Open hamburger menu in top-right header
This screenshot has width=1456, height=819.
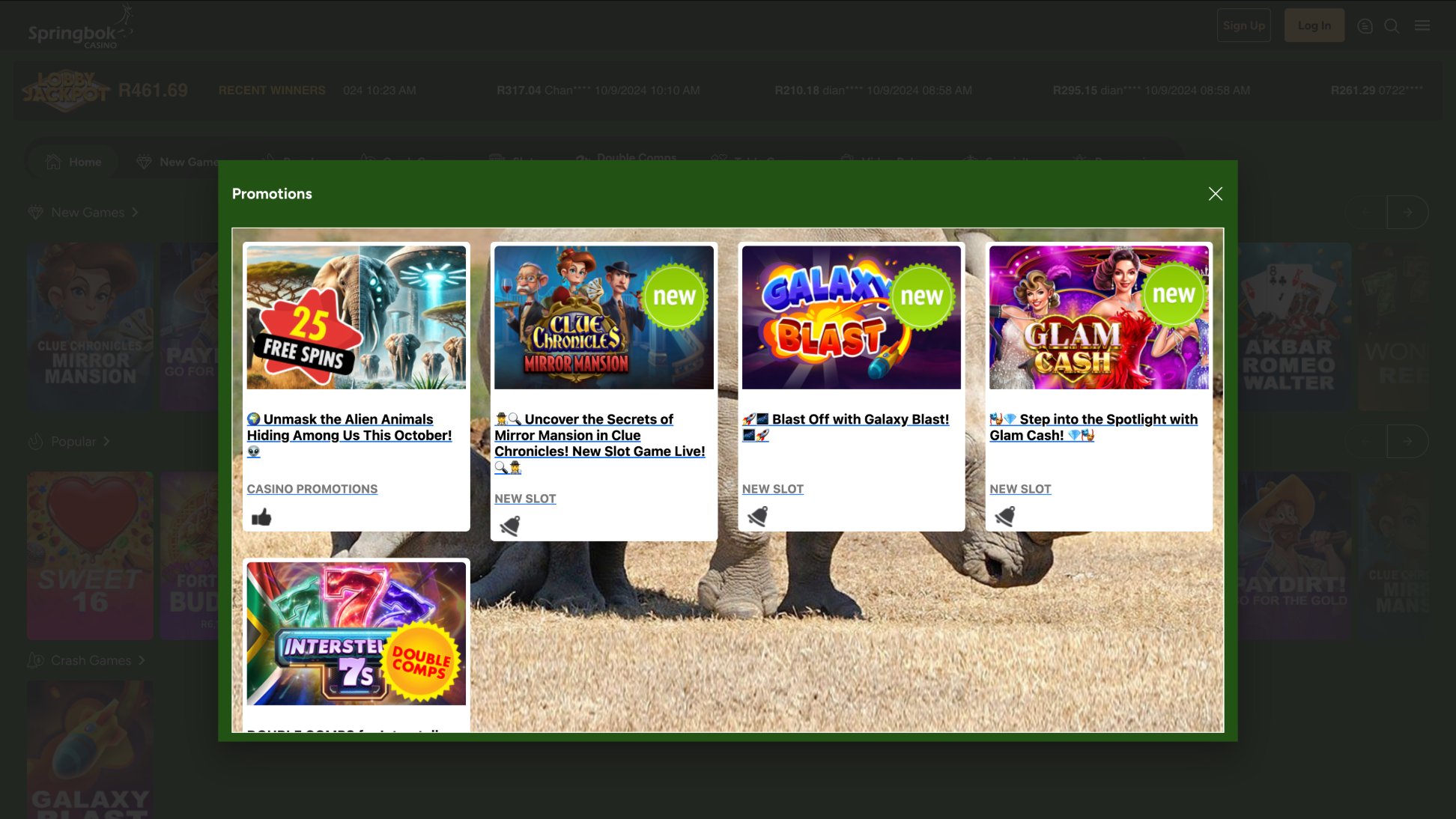pos(1422,26)
